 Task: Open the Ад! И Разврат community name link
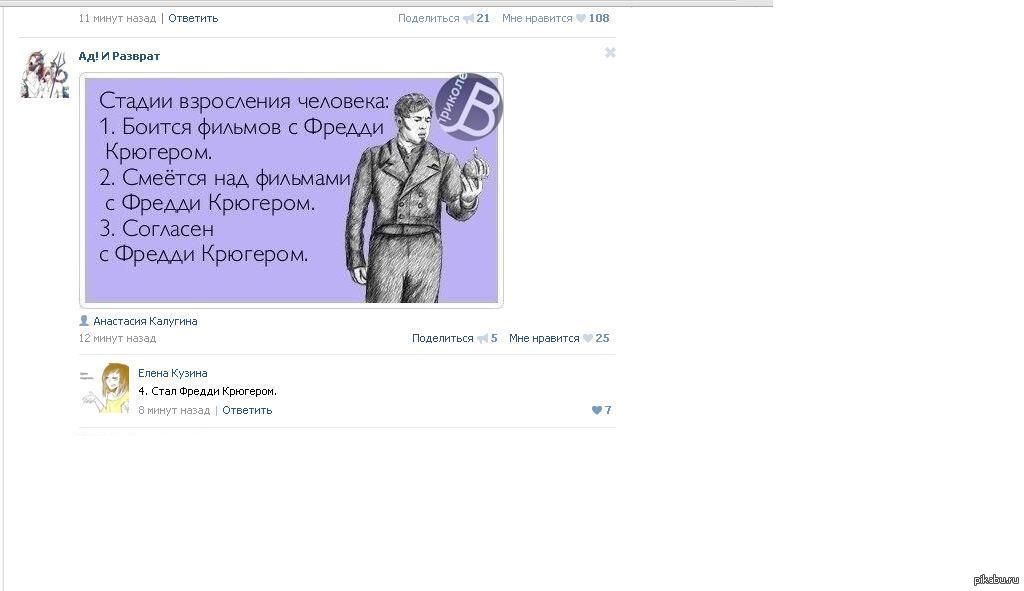click(x=119, y=56)
